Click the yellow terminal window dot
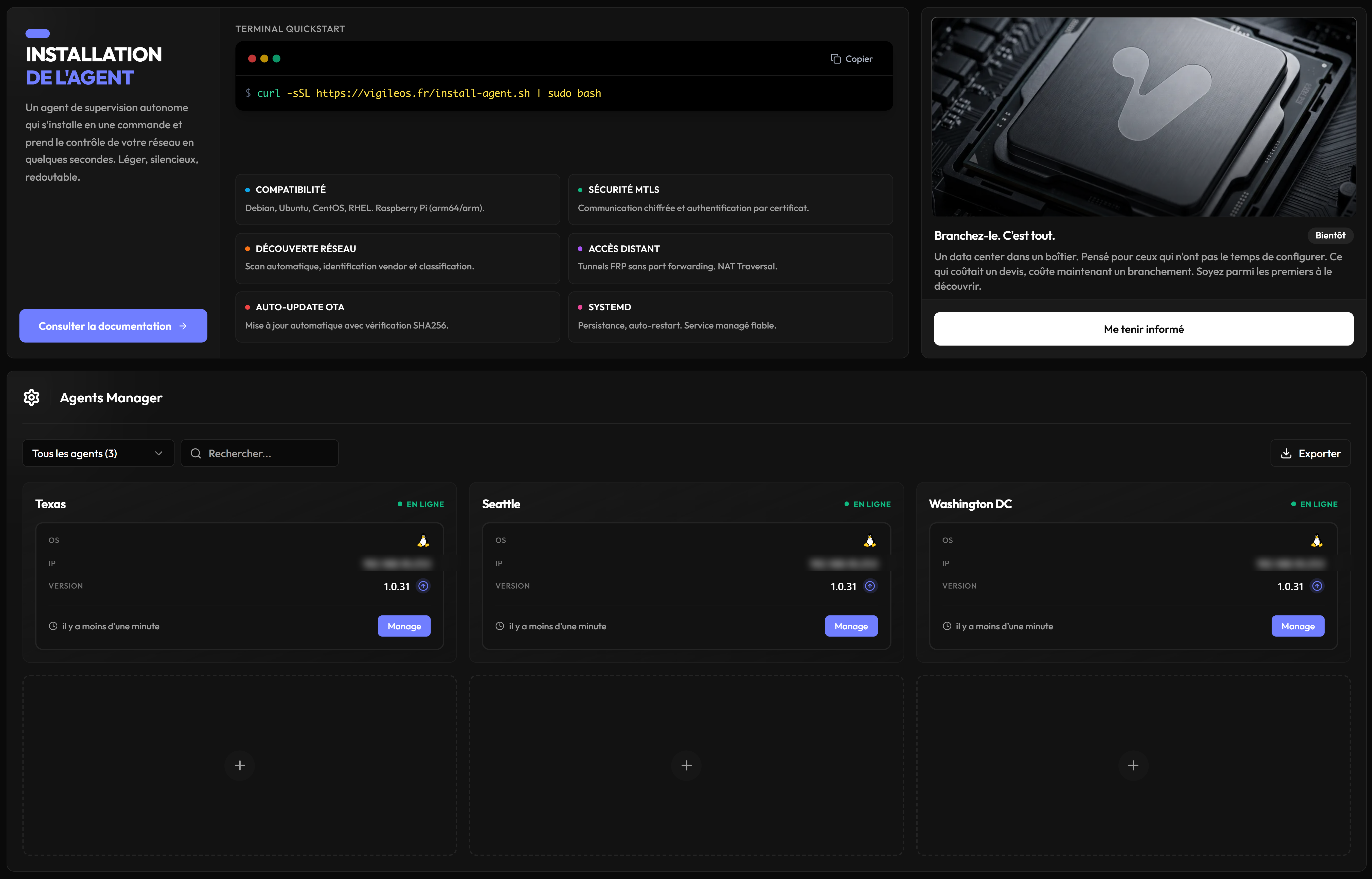1372x879 pixels. 264,59
